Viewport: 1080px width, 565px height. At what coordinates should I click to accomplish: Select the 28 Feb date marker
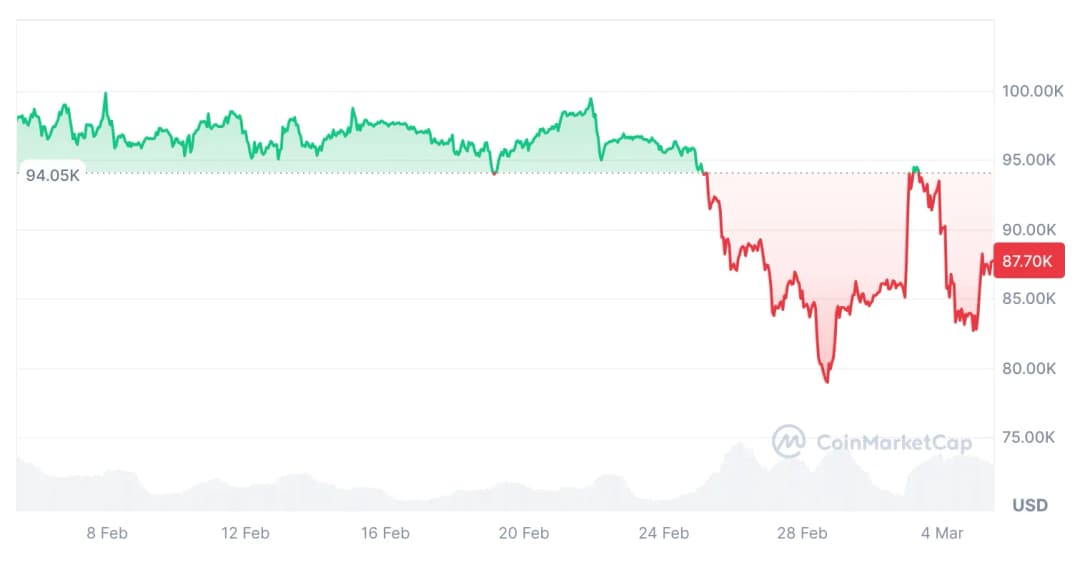click(x=802, y=533)
